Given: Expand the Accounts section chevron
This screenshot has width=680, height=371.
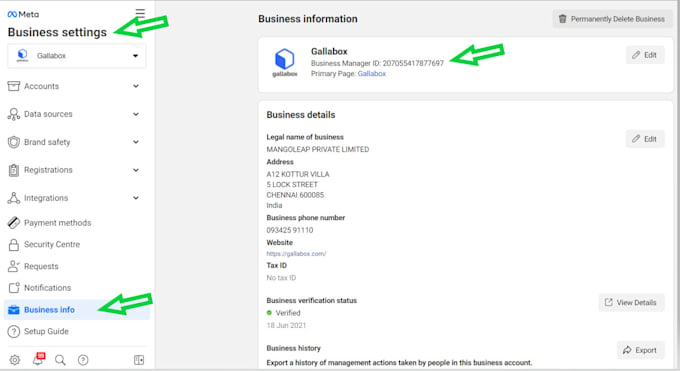Looking at the screenshot, I should pos(136,86).
